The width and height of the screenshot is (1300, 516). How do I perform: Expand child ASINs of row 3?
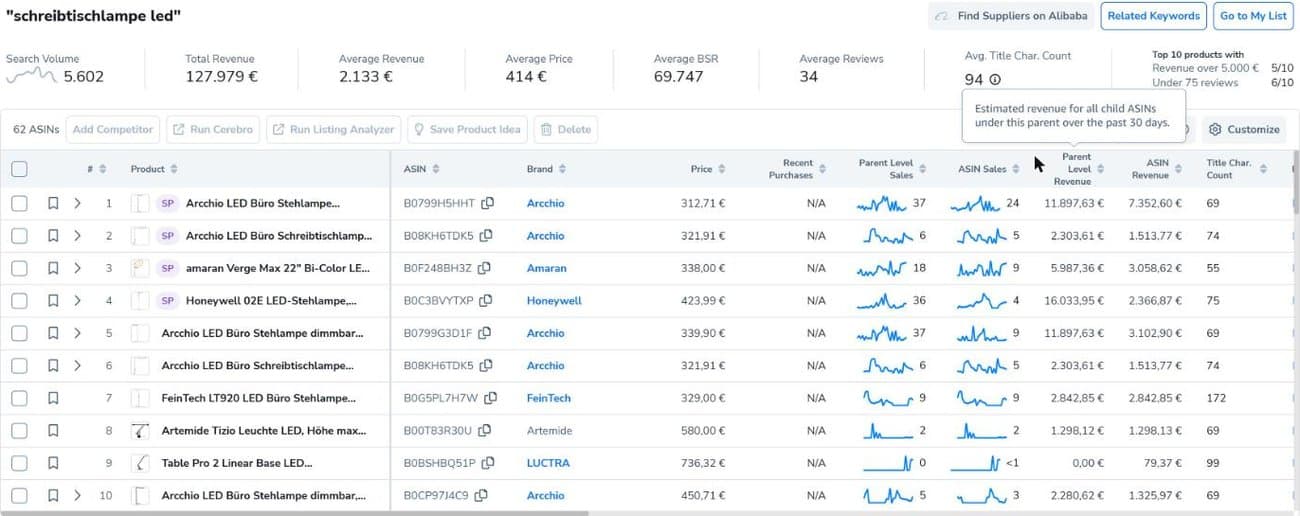coord(77,269)
